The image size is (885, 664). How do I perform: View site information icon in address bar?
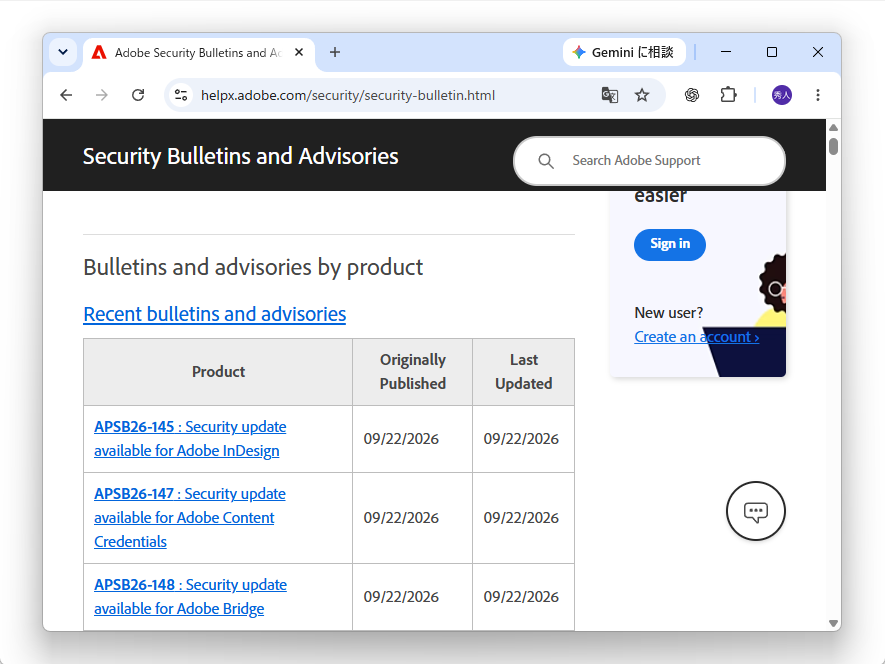pyautogui.click(x=181, y=95)
